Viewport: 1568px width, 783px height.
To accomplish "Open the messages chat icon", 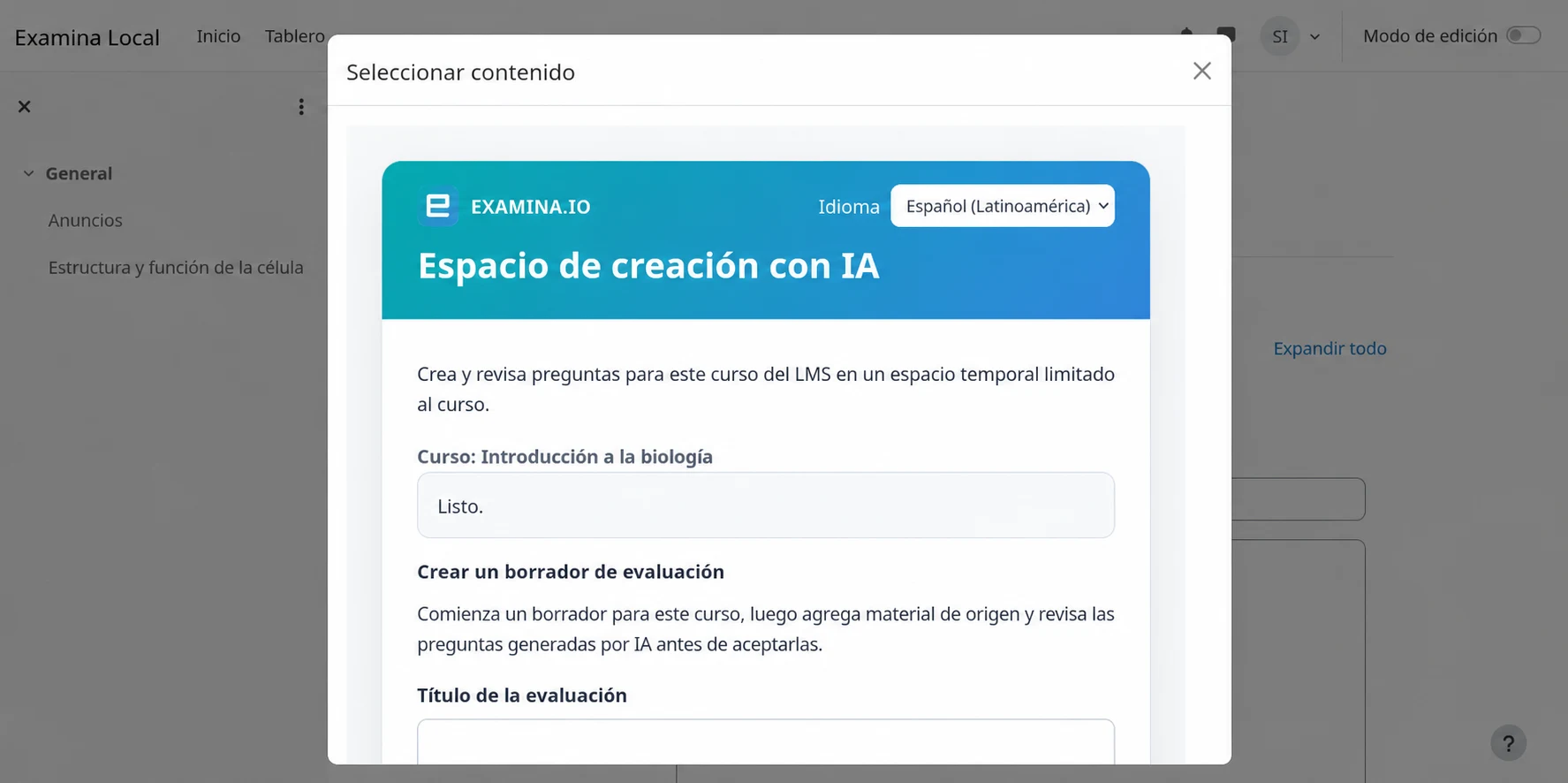I will click(x=1225, y=34).
